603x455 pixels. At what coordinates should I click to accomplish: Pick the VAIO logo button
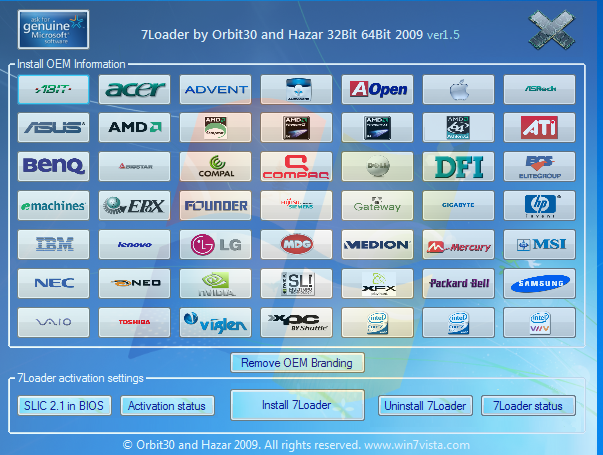tap(53, 322)
